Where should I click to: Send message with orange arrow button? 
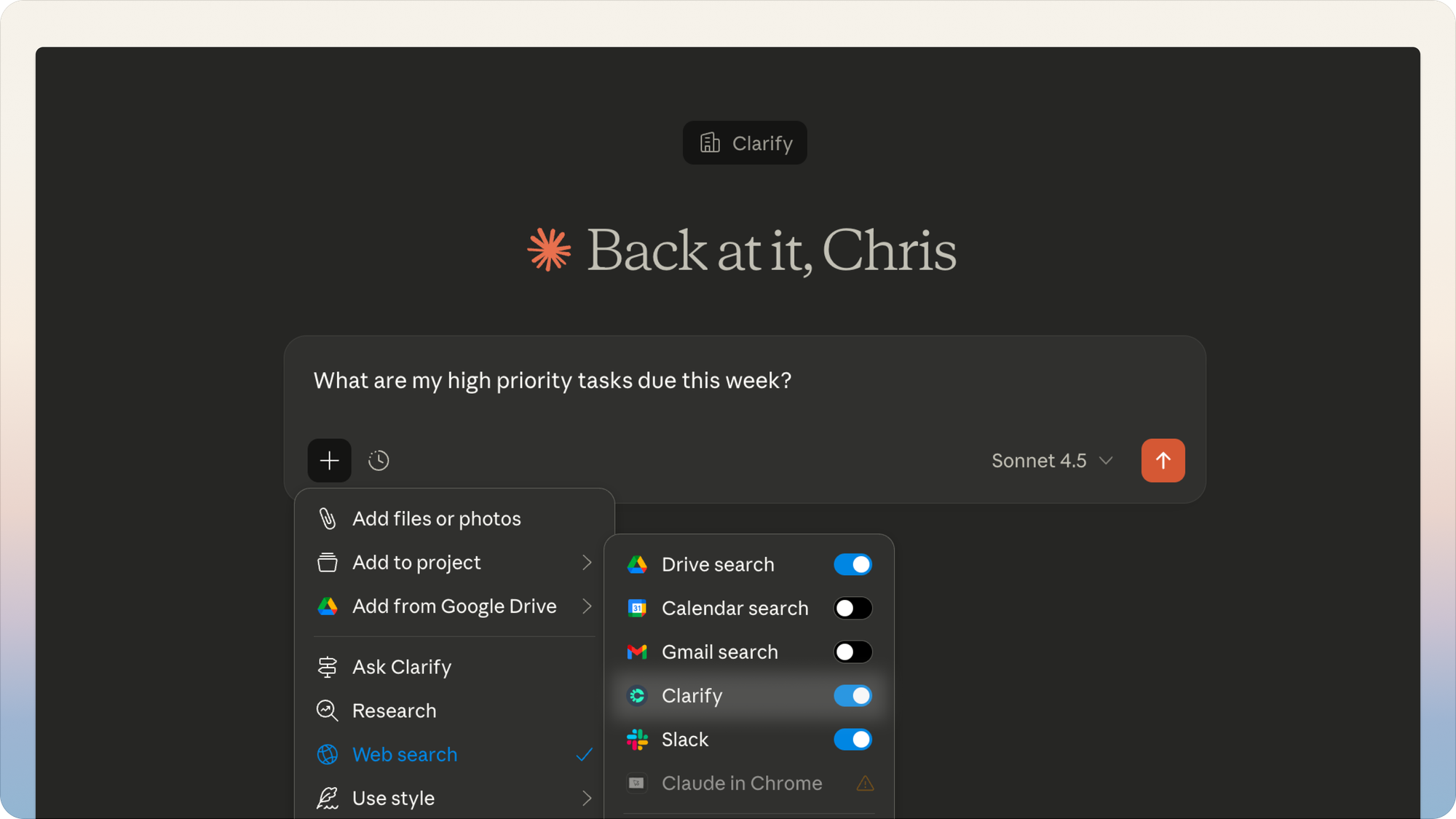pyautogui.click(x=1163, y=460)
